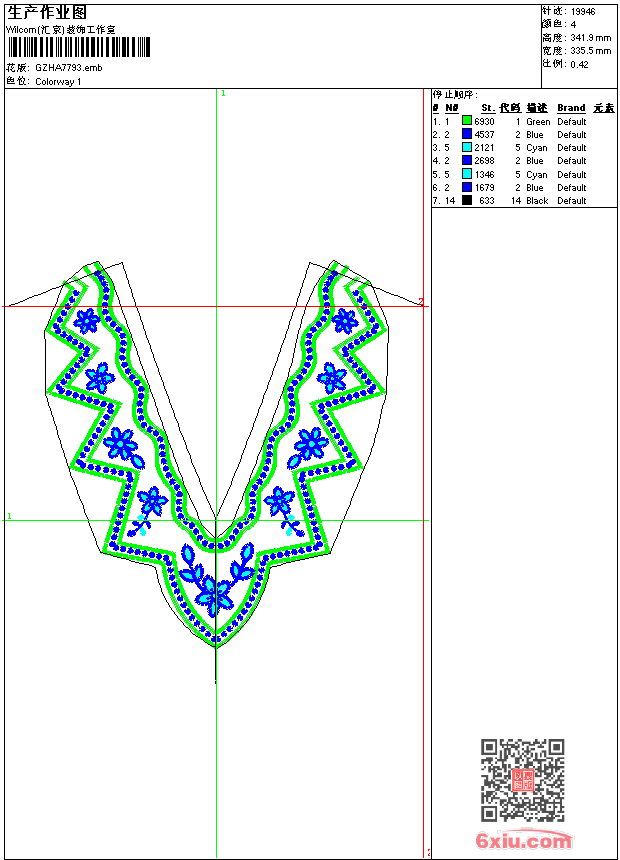The height and width of the screenshot is (860, 620).
Task: Click the St. column header
Action: pyautogui.click(x=488, y=108)
